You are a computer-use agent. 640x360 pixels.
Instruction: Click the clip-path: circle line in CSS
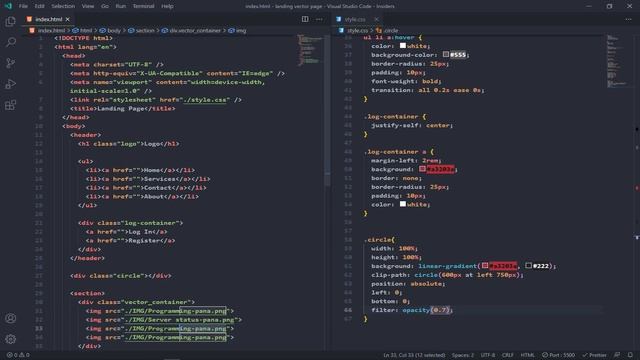(447, 275)
